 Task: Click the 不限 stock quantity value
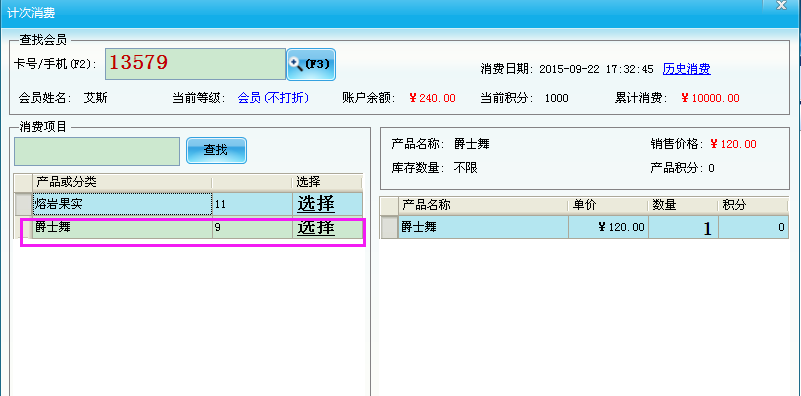point(466,168)
